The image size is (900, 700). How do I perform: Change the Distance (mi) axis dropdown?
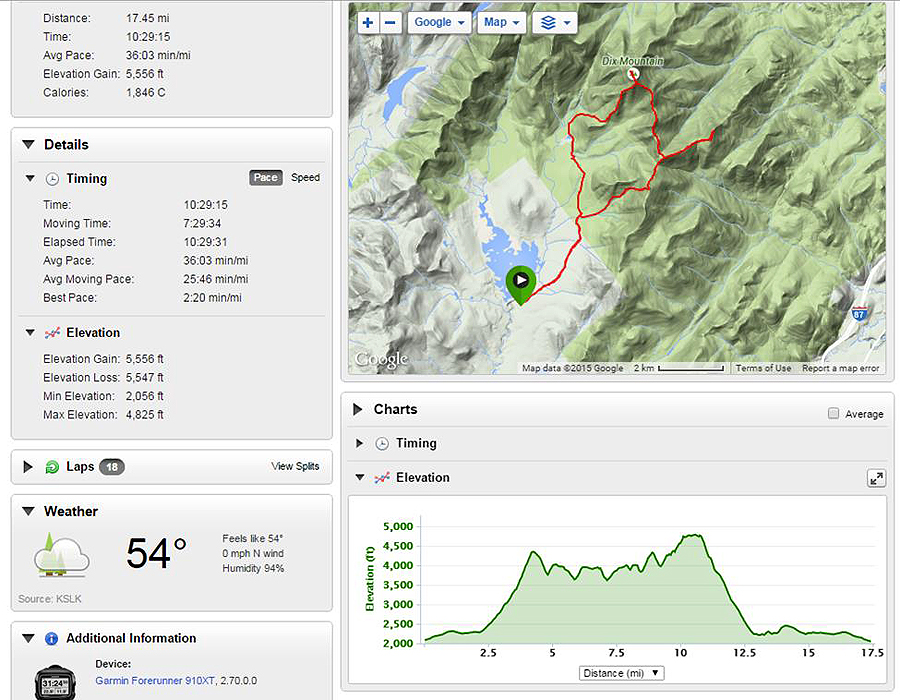pos(621,673)
